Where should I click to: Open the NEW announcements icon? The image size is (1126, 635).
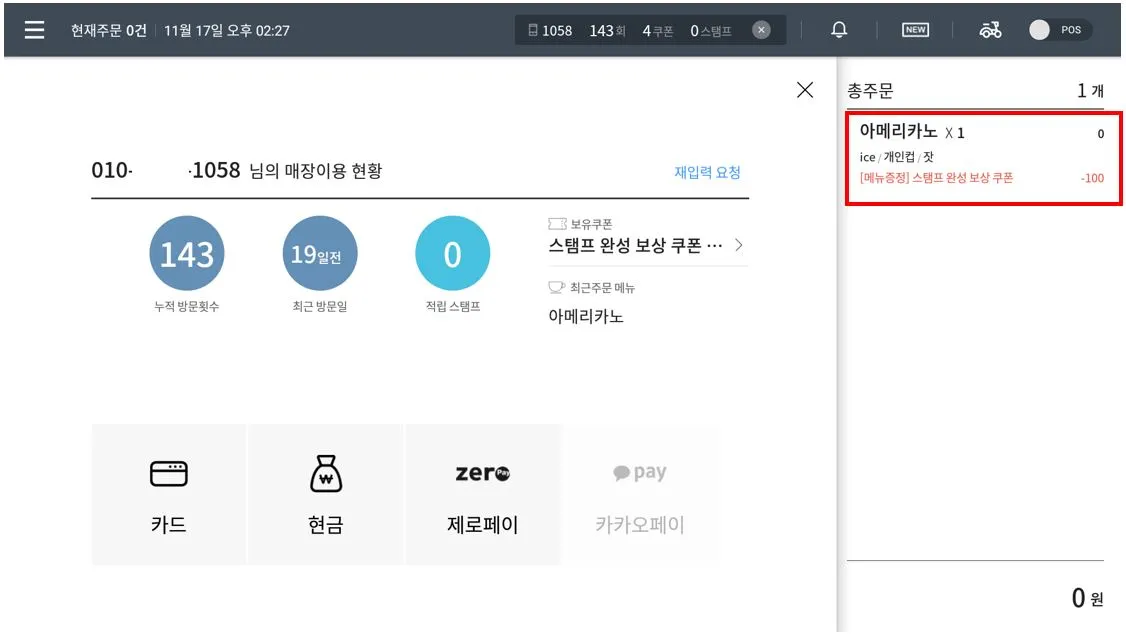pyautogui.click(x=915, y=29)
